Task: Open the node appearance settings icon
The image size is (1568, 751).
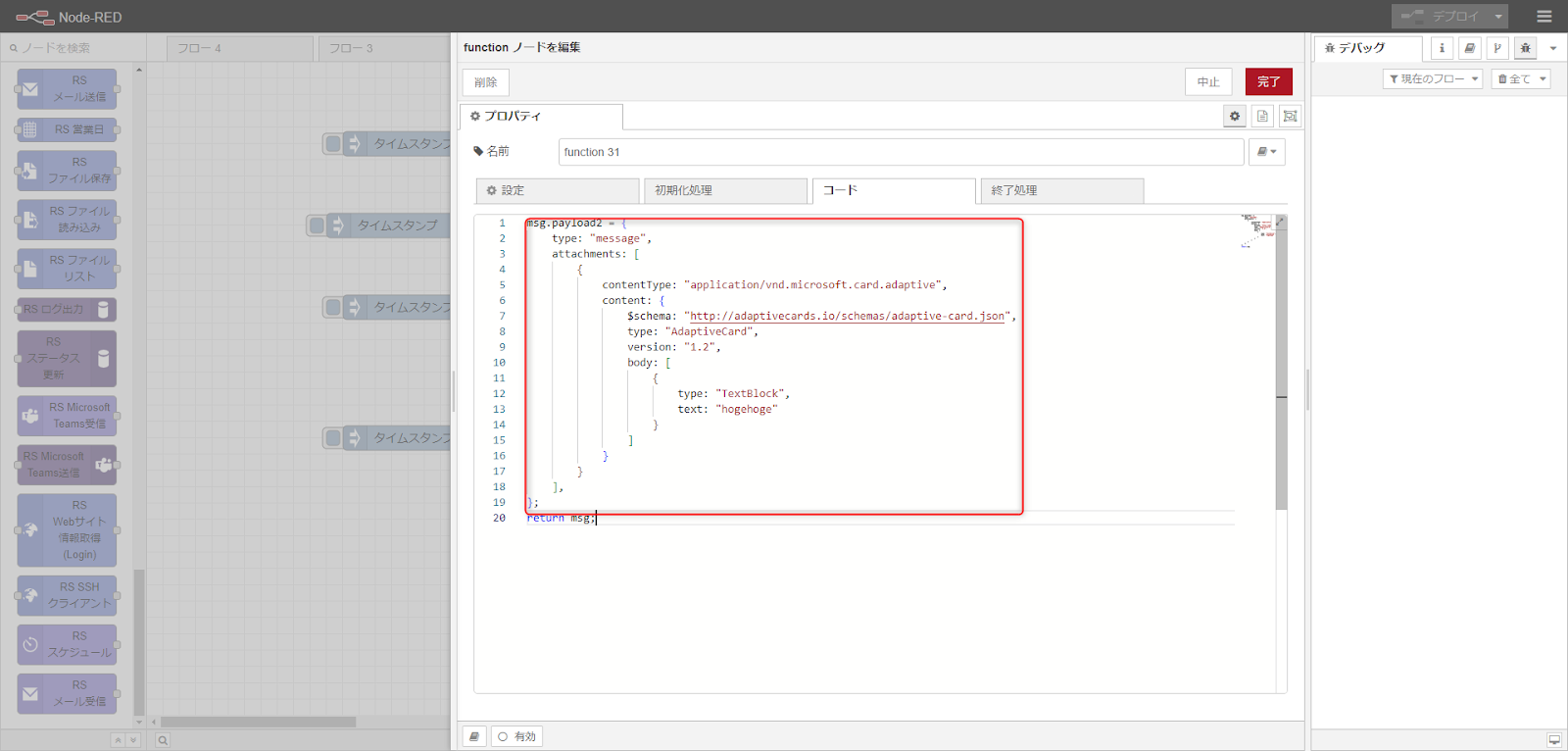Action: [1291, 116]
